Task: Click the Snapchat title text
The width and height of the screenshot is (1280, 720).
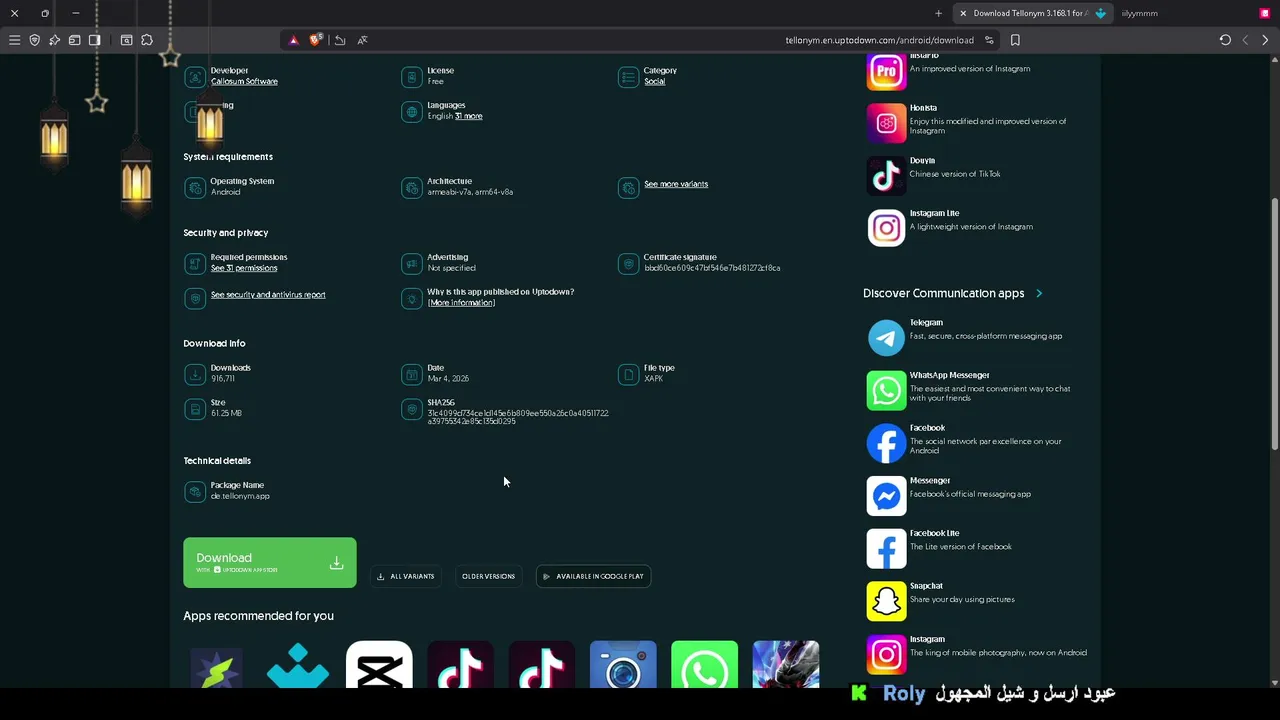Action: (926, 586)
